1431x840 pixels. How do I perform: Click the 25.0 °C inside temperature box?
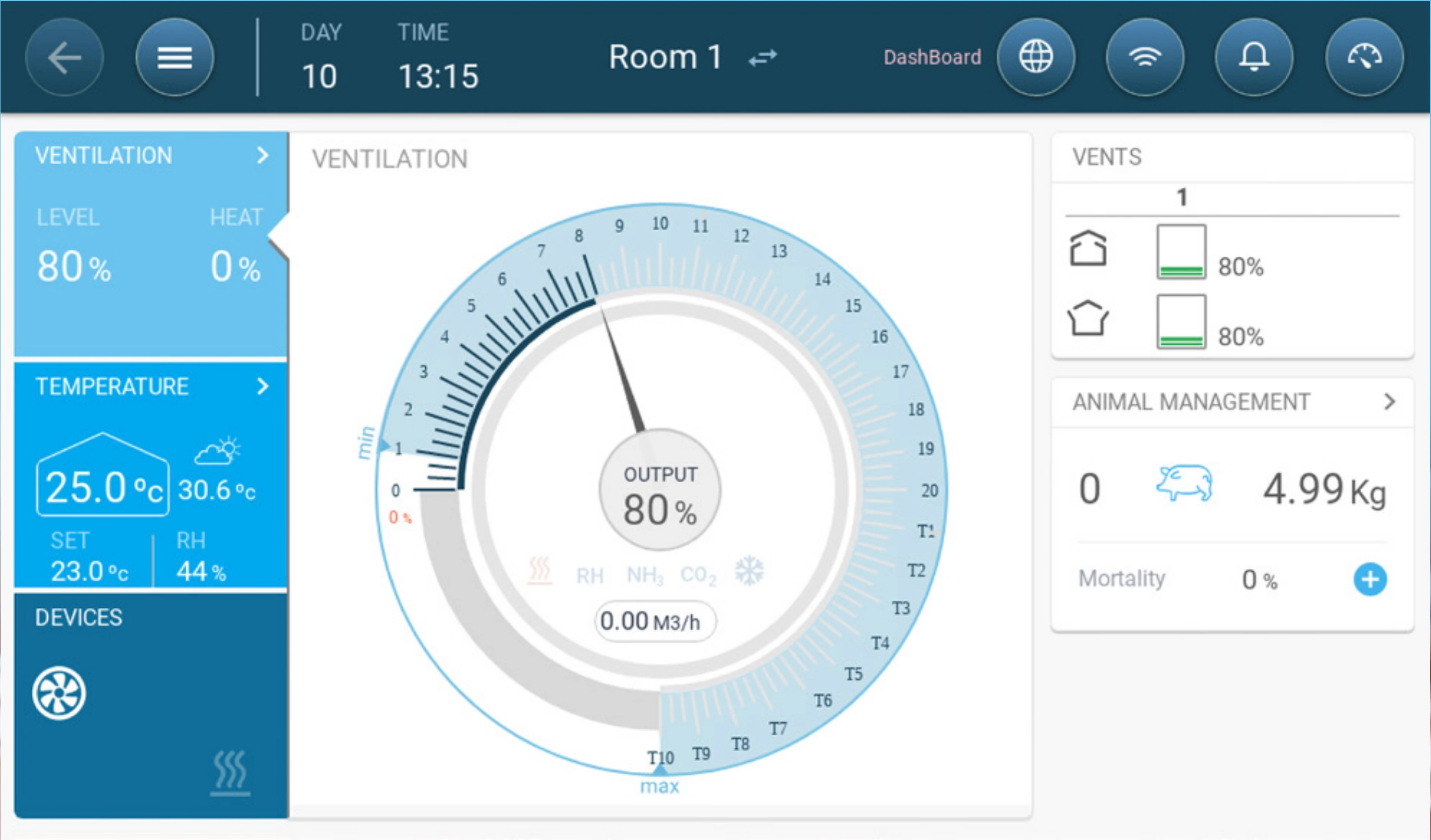(103, 476)
